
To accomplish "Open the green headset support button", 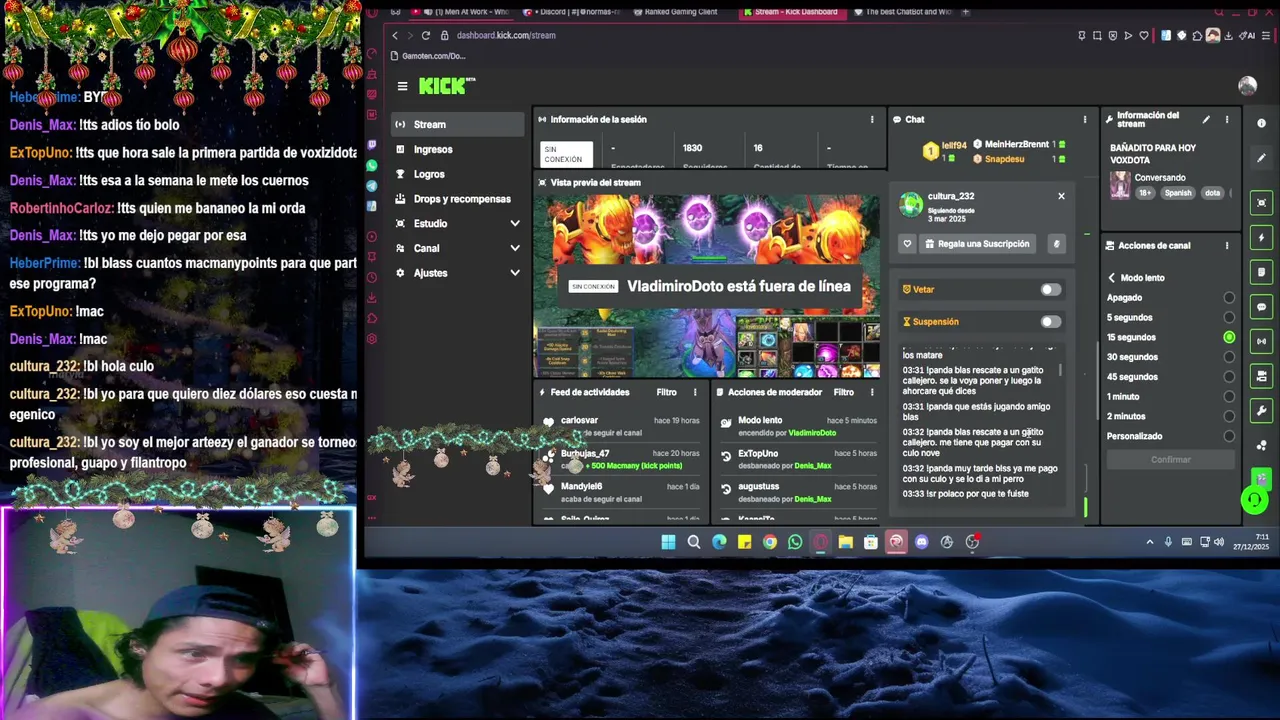I will pyautogui.click(x=1254, y=499).
